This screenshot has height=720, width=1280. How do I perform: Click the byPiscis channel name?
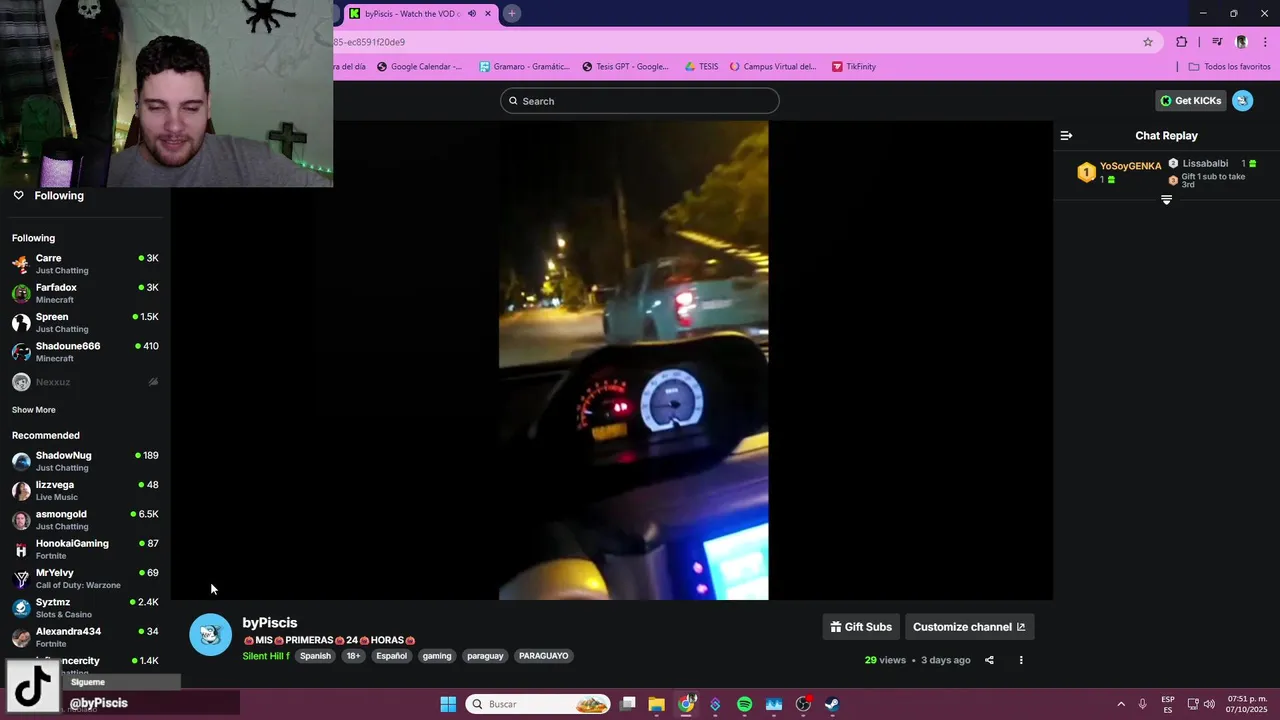coord(270,623)
